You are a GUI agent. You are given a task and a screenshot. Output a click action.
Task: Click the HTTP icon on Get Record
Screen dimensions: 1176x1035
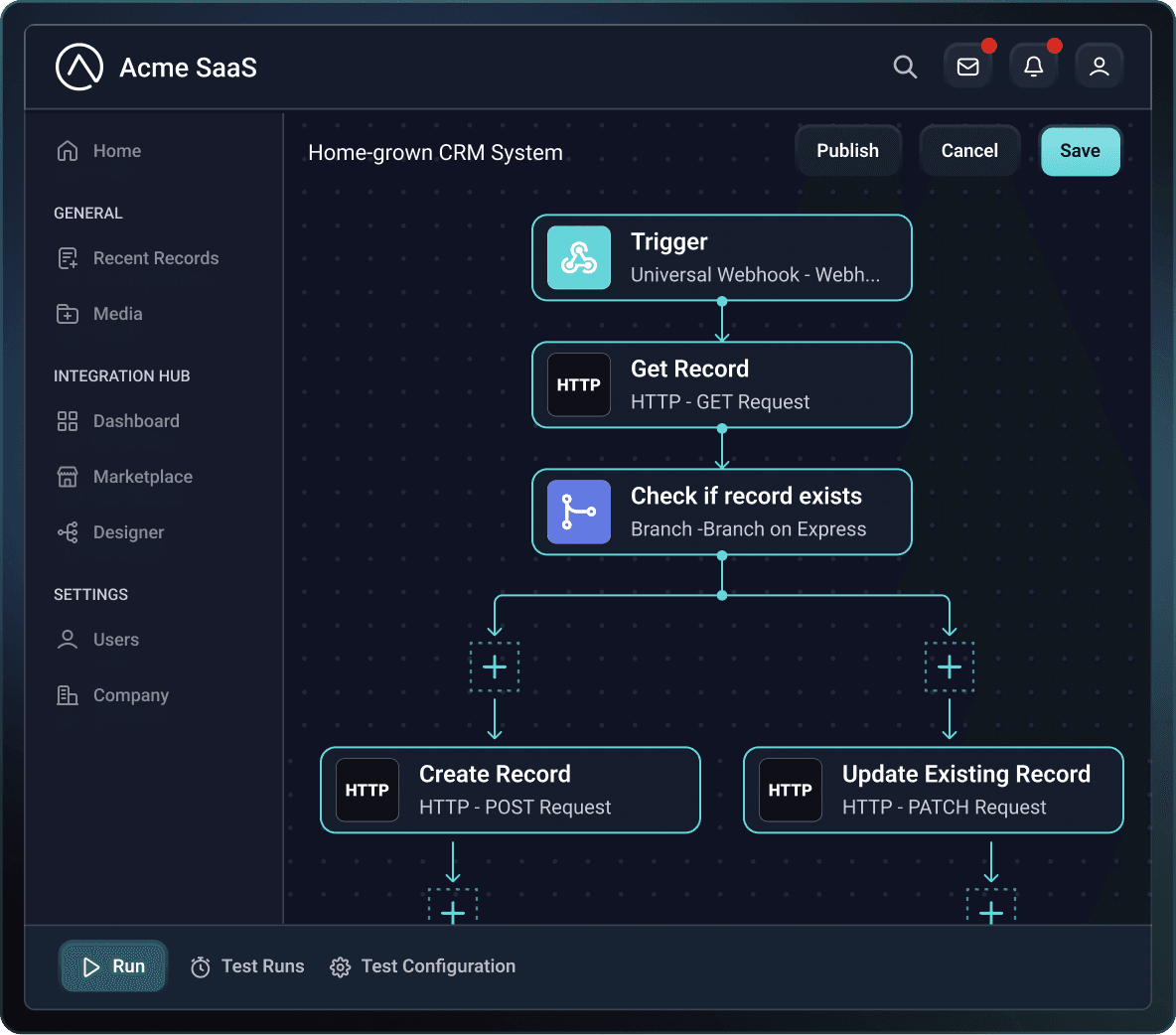click(x=578, y=384)
